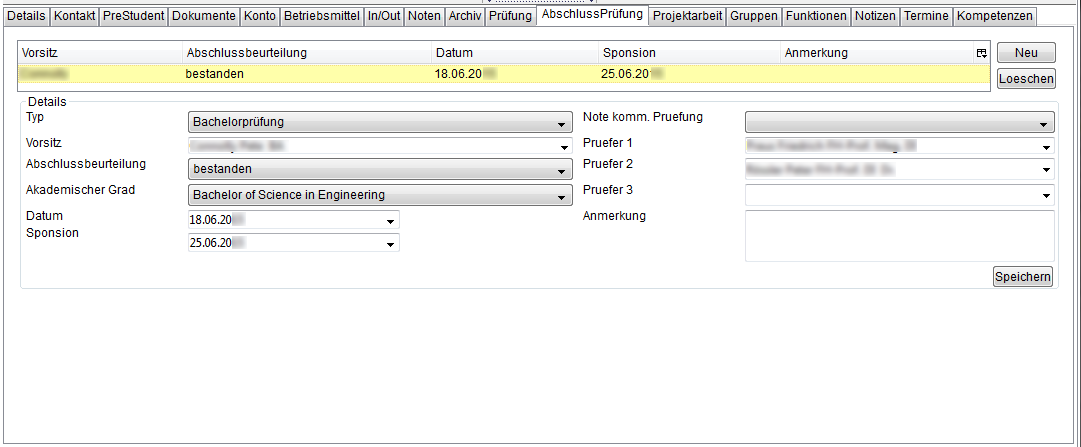Open the Pruefer 3 dropdown
Screen dimensions: 1081x447
click(899, 196)
